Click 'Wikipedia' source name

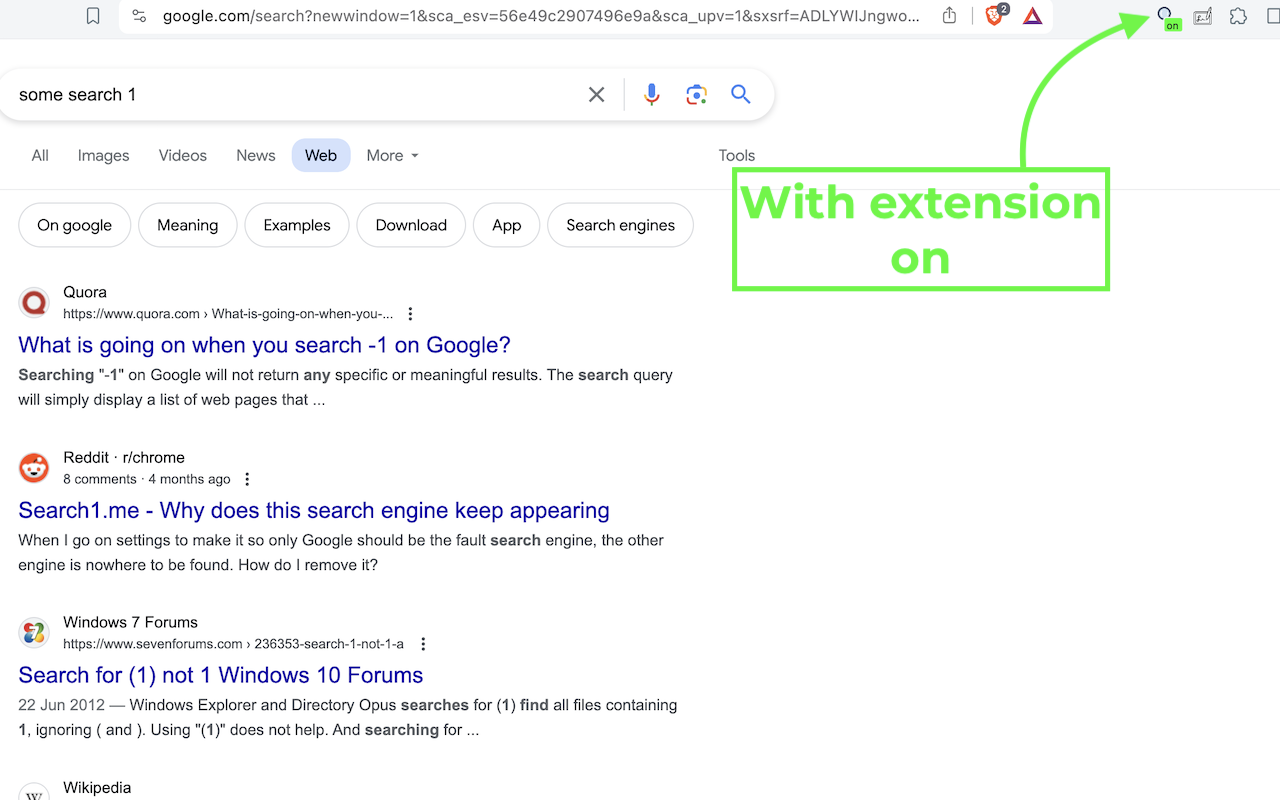(x=97, y=787)
